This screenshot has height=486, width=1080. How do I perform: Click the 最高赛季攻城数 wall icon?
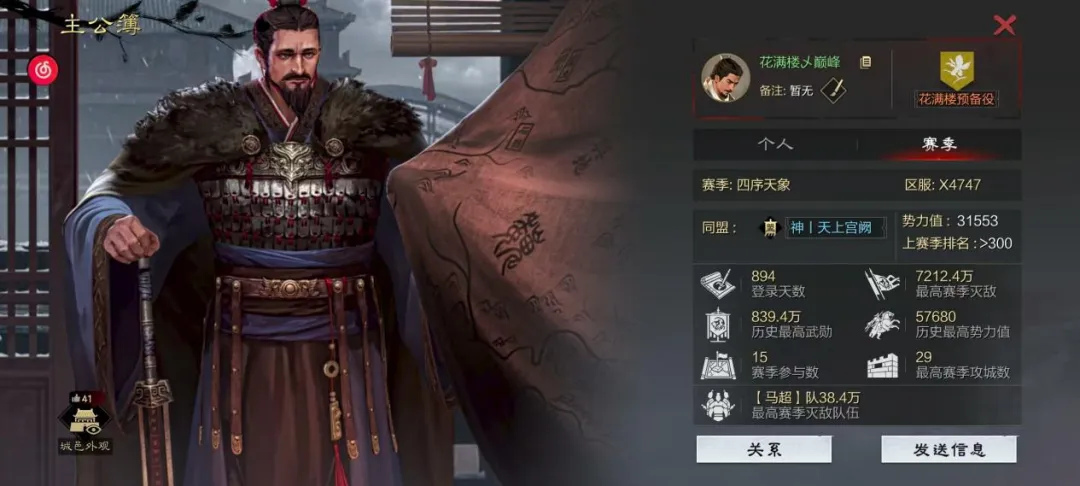(882, 365)
